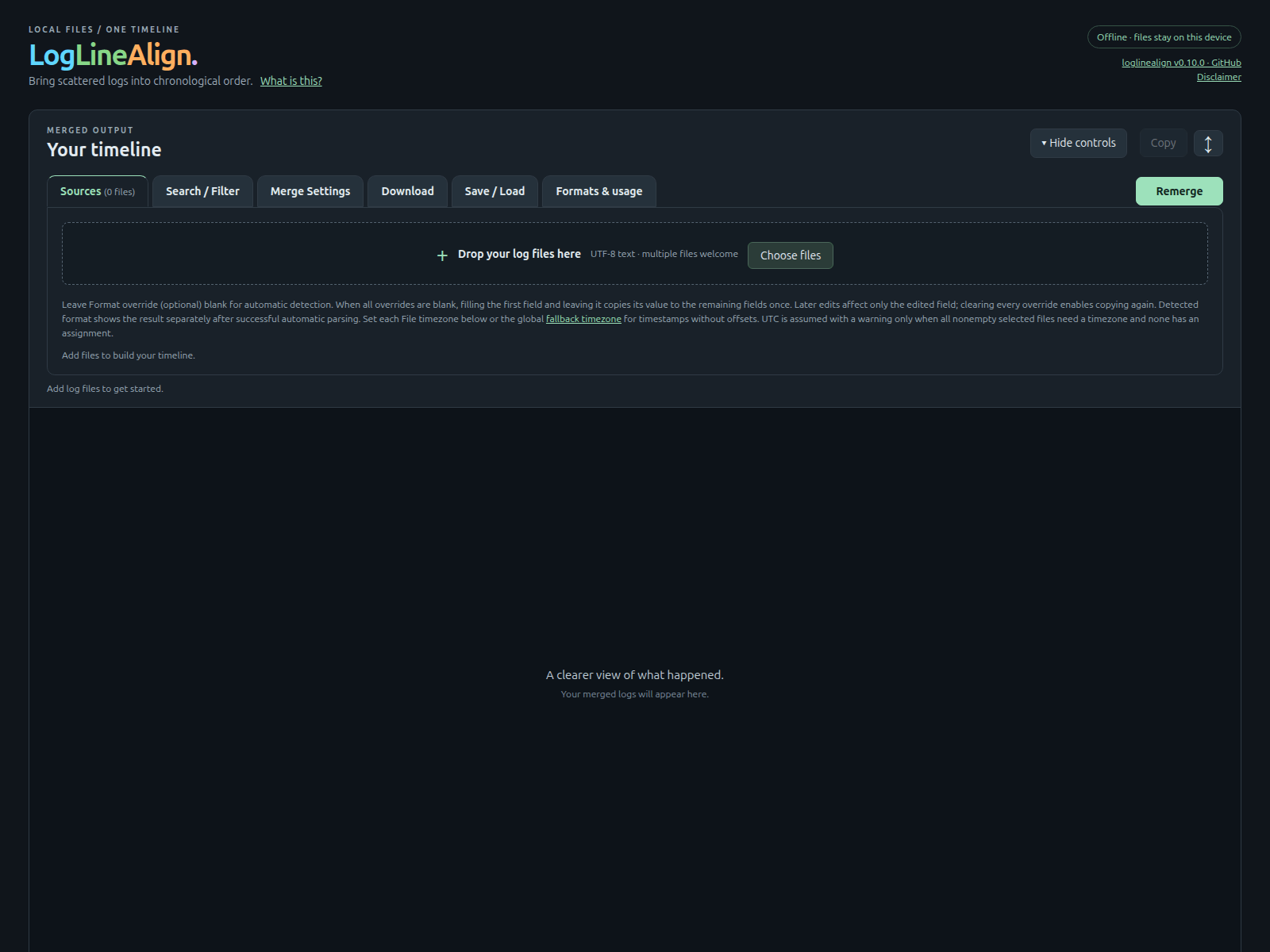1270x952 pixels.
Task: Click the vertical expand arrows icon button
Action: [1208, 144]
